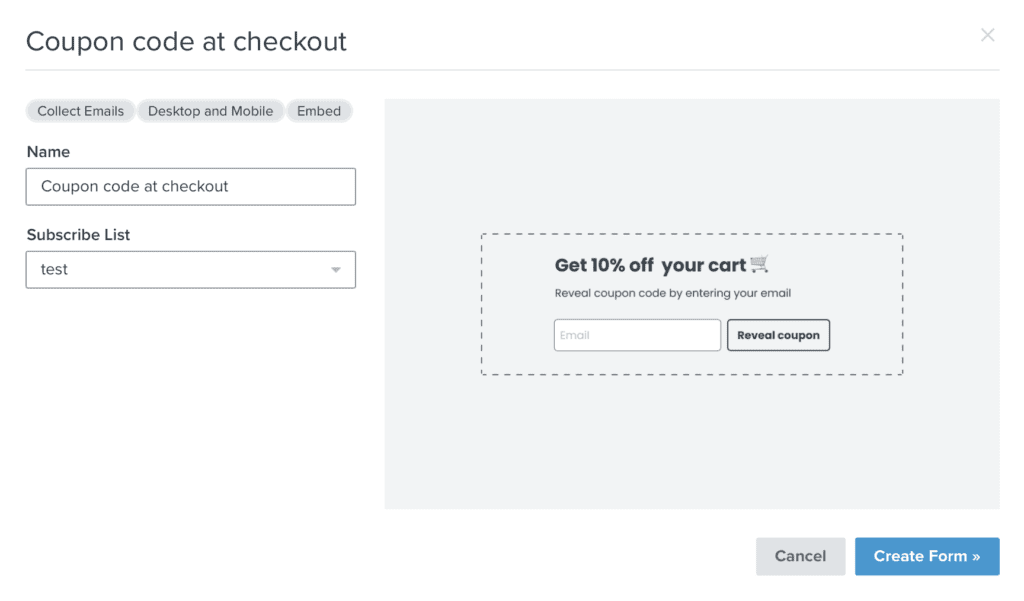Screen dimensions: 1024x601
Task: Click the Name field label
Action: (x=48, y=152)
